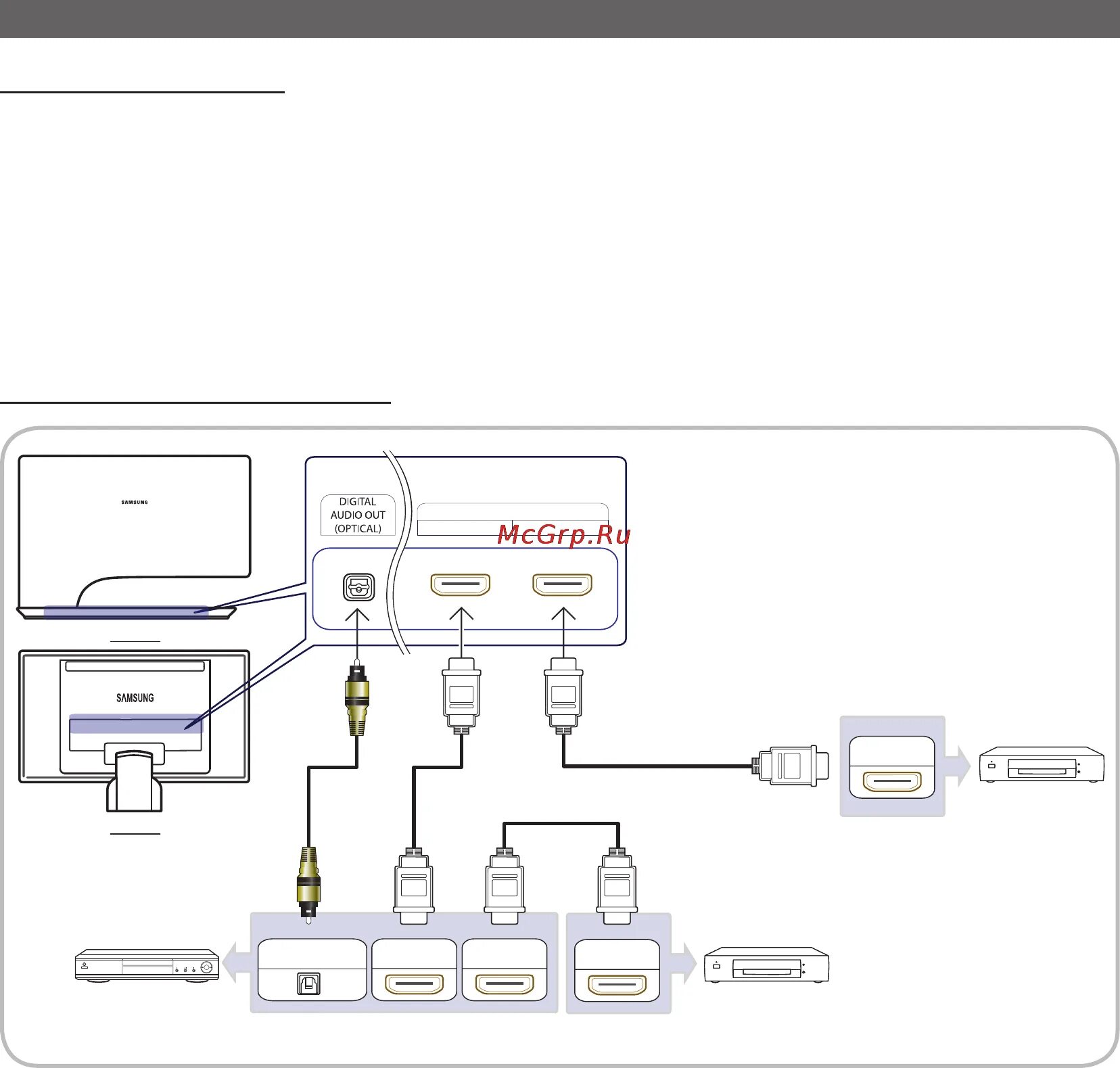Click the DIGITAL AUDIO OUT (OPTICAL) label
This screenshot has width=1120, height=1068.
[x=358, y=515]
